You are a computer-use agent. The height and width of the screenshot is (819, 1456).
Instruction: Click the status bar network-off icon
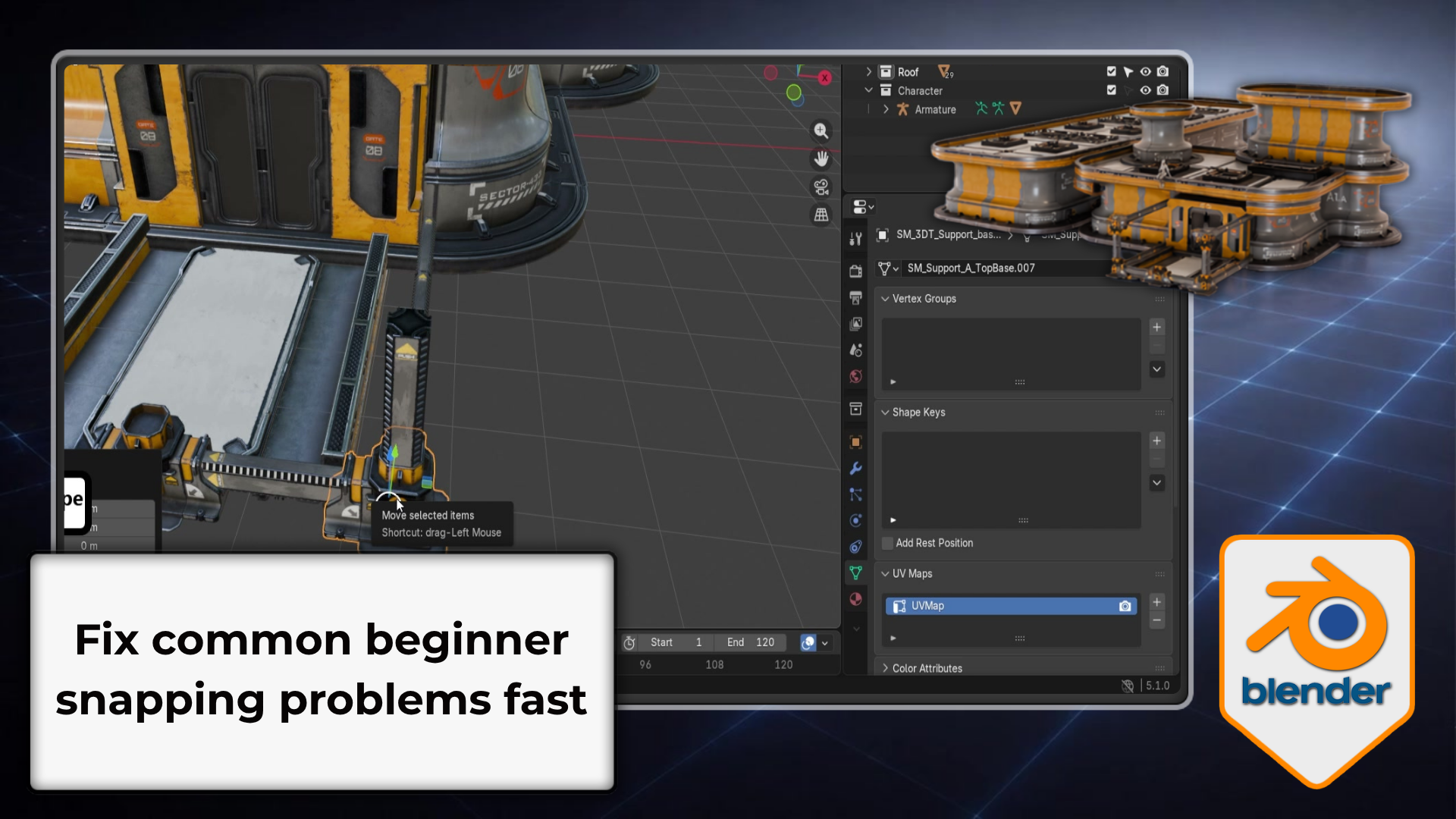click(1128, 686)
